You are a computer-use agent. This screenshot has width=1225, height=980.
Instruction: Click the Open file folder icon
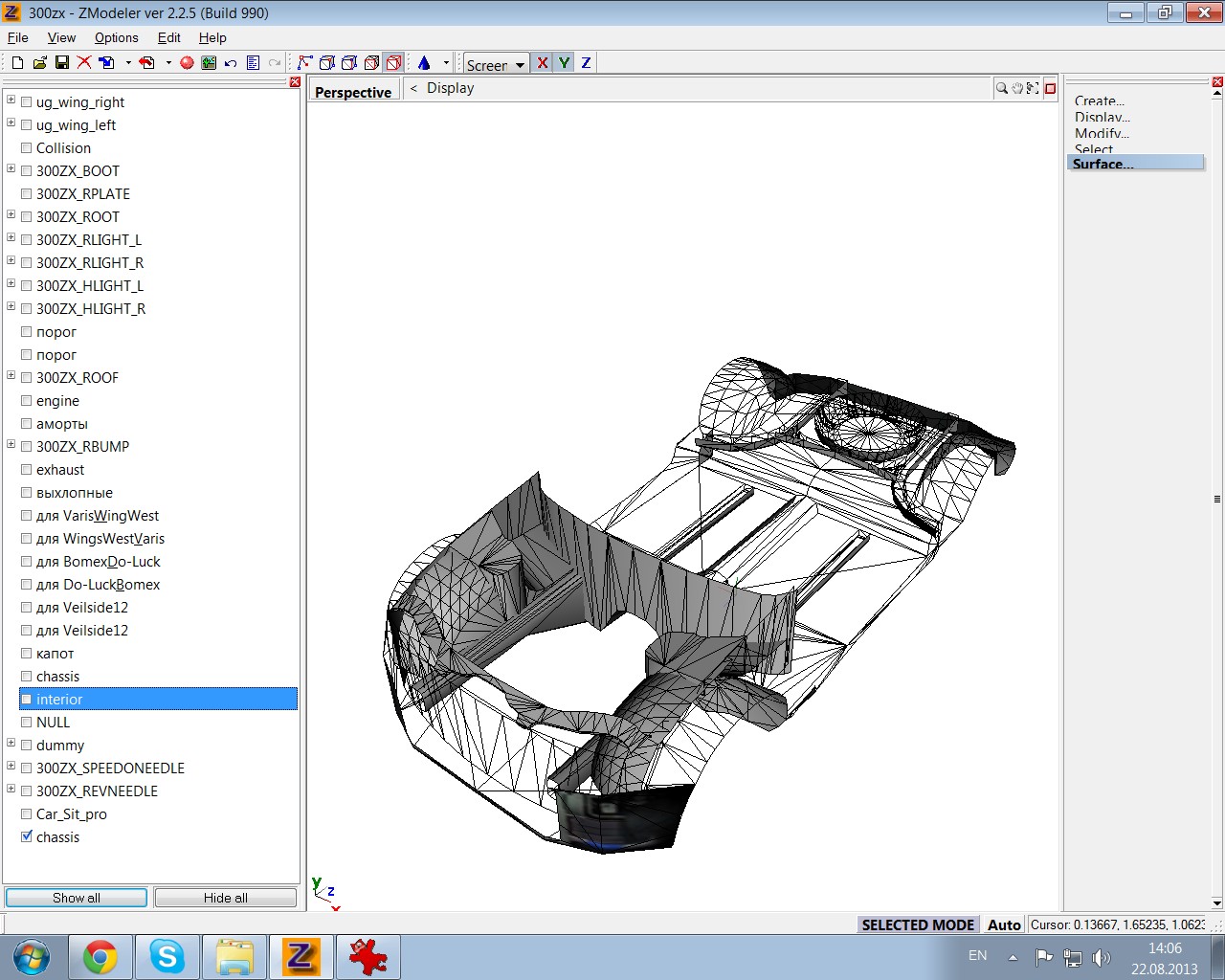point(39,63)
